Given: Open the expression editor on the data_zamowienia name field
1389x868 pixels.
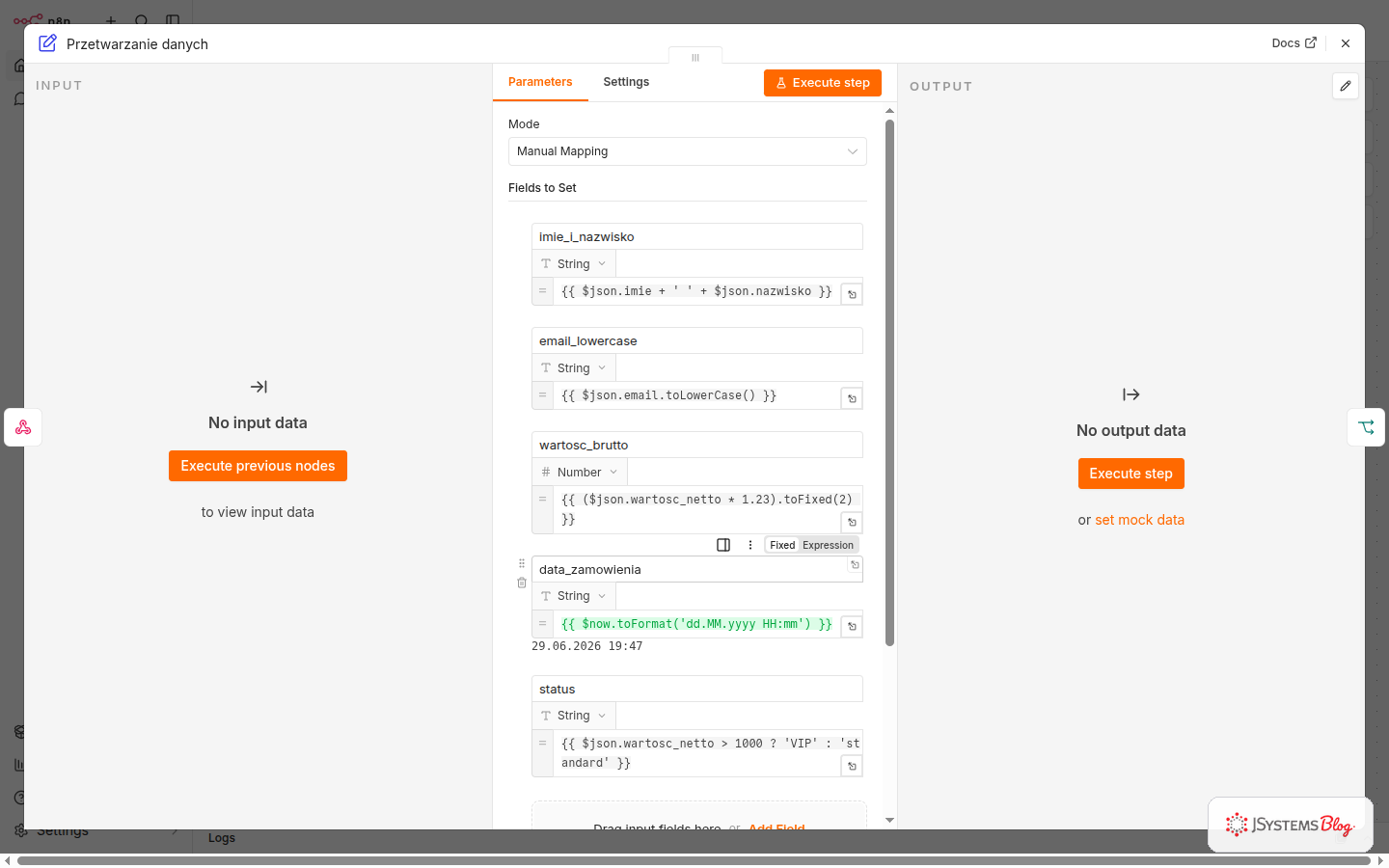Looking at the screenshot, I should coord(855,565).
